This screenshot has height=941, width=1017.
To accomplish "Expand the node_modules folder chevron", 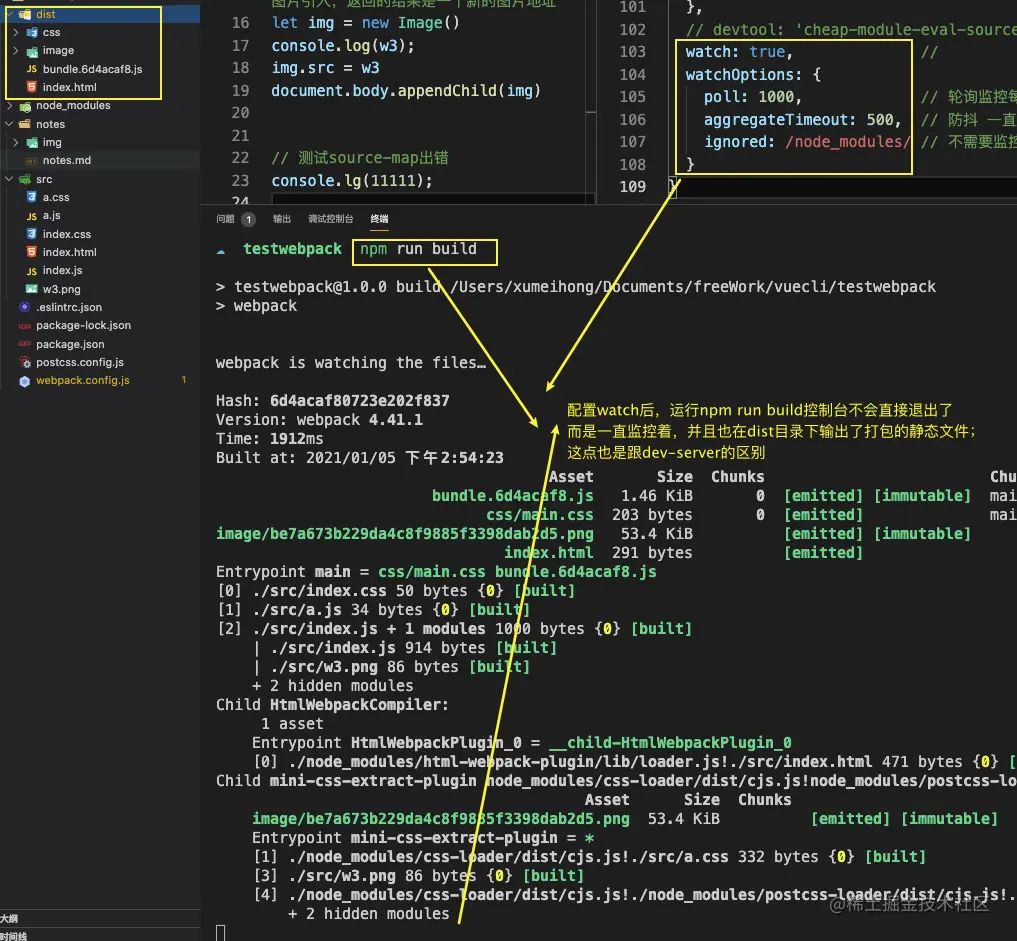I will (10, 105).
